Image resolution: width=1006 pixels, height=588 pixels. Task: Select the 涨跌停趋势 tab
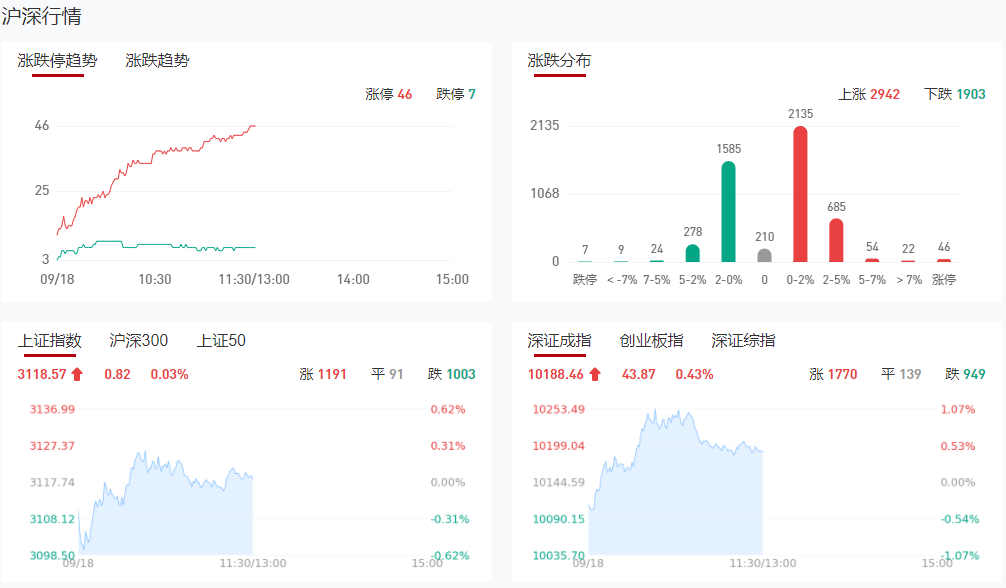point(58,60)
